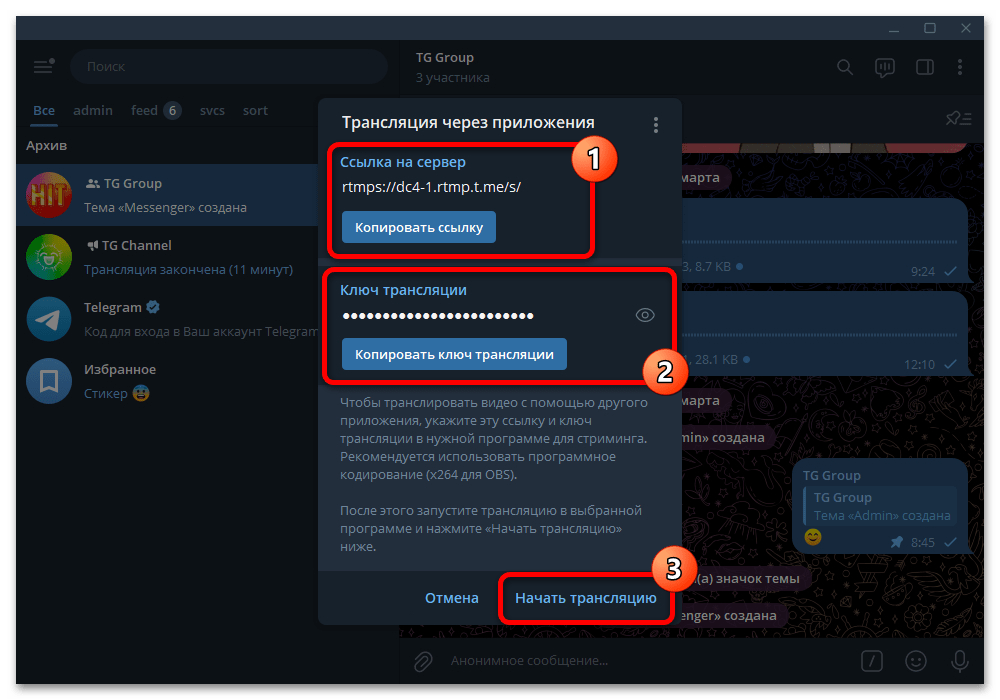Click TG Group title in chat header
This screenshot has width=1000, height=700.
(x=445, y=57)
